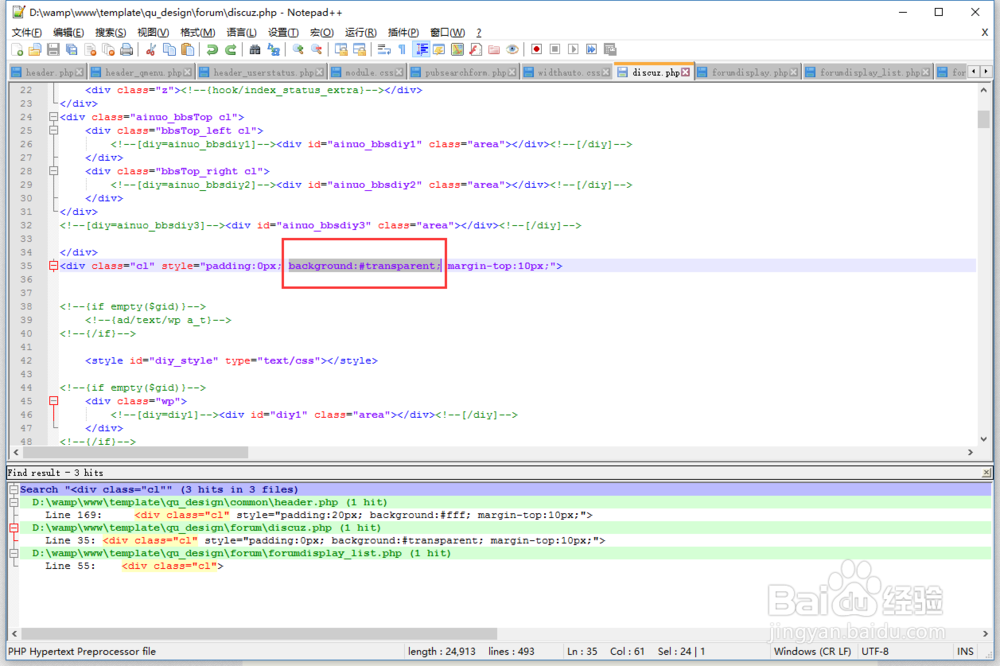The image size is (1000, 666).
Task: Open the 插件(P) menu
Action: pos(403,33)
